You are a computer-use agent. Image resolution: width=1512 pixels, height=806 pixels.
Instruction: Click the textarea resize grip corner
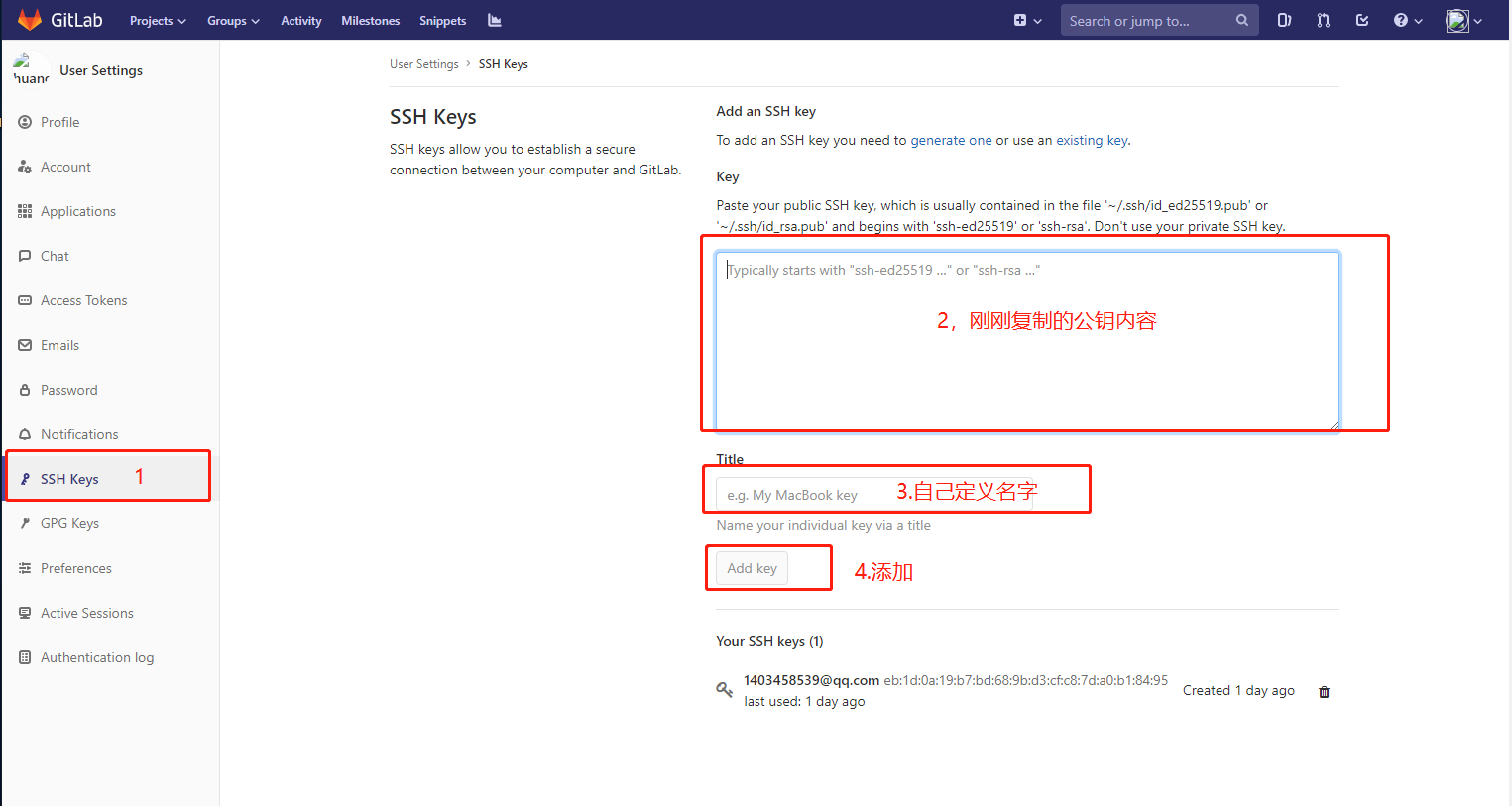(x=1334, y=425)
